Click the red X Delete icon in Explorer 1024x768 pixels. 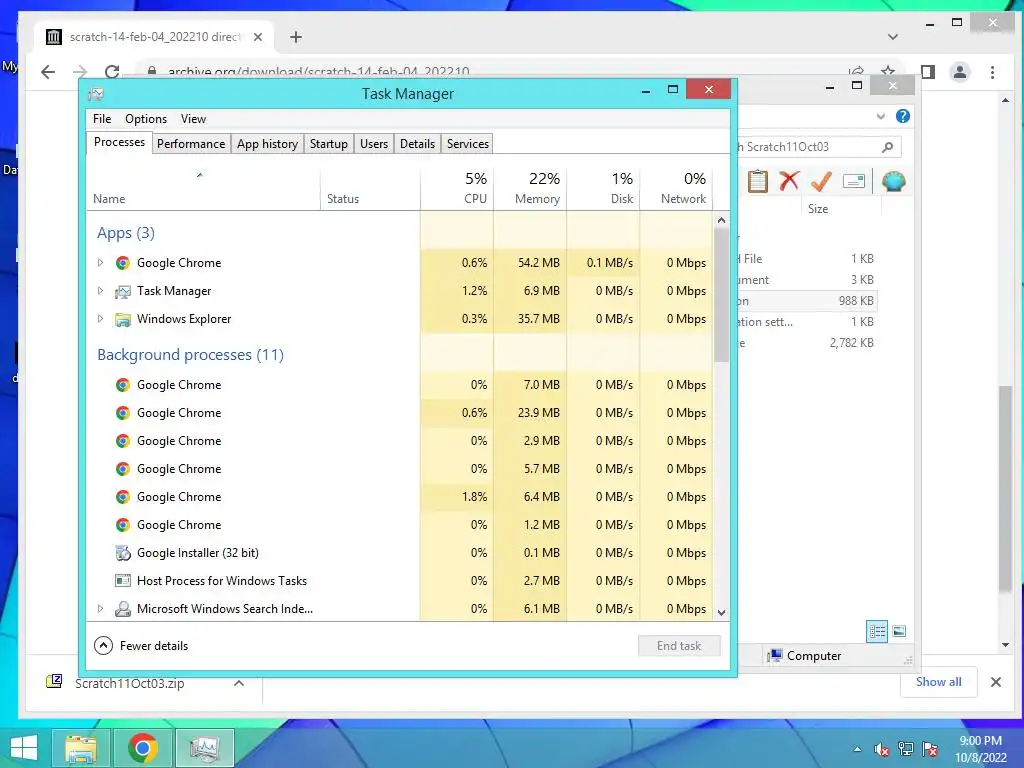click(x=789, y=181)
